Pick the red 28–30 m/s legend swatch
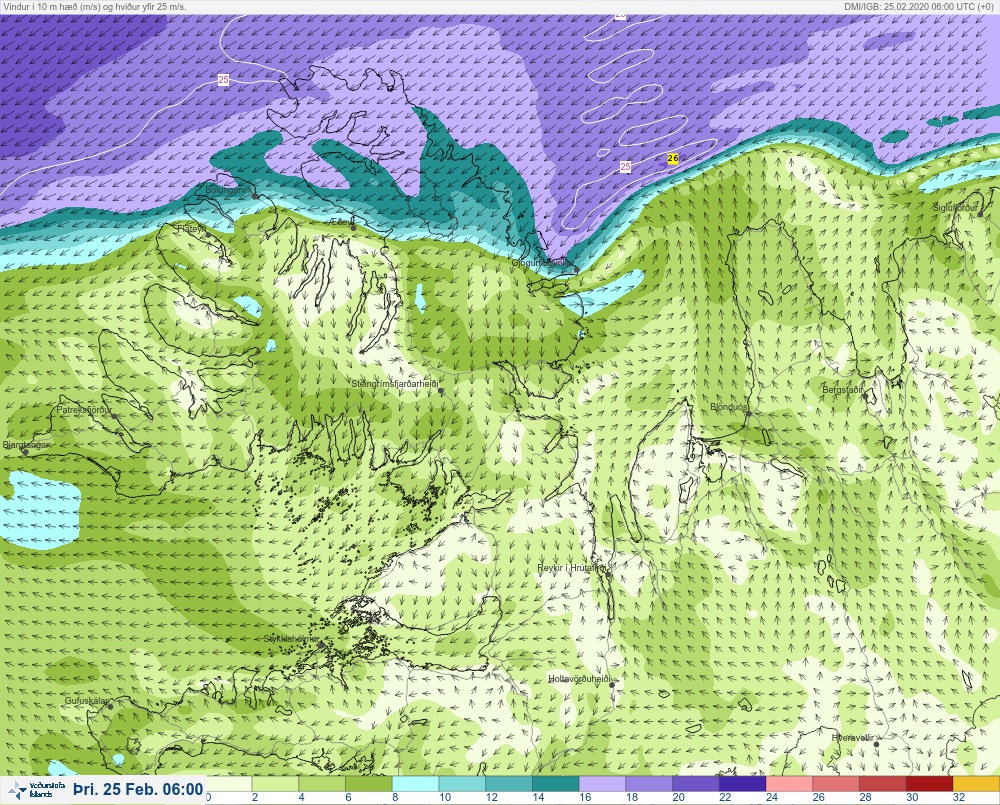 (883, 783)
